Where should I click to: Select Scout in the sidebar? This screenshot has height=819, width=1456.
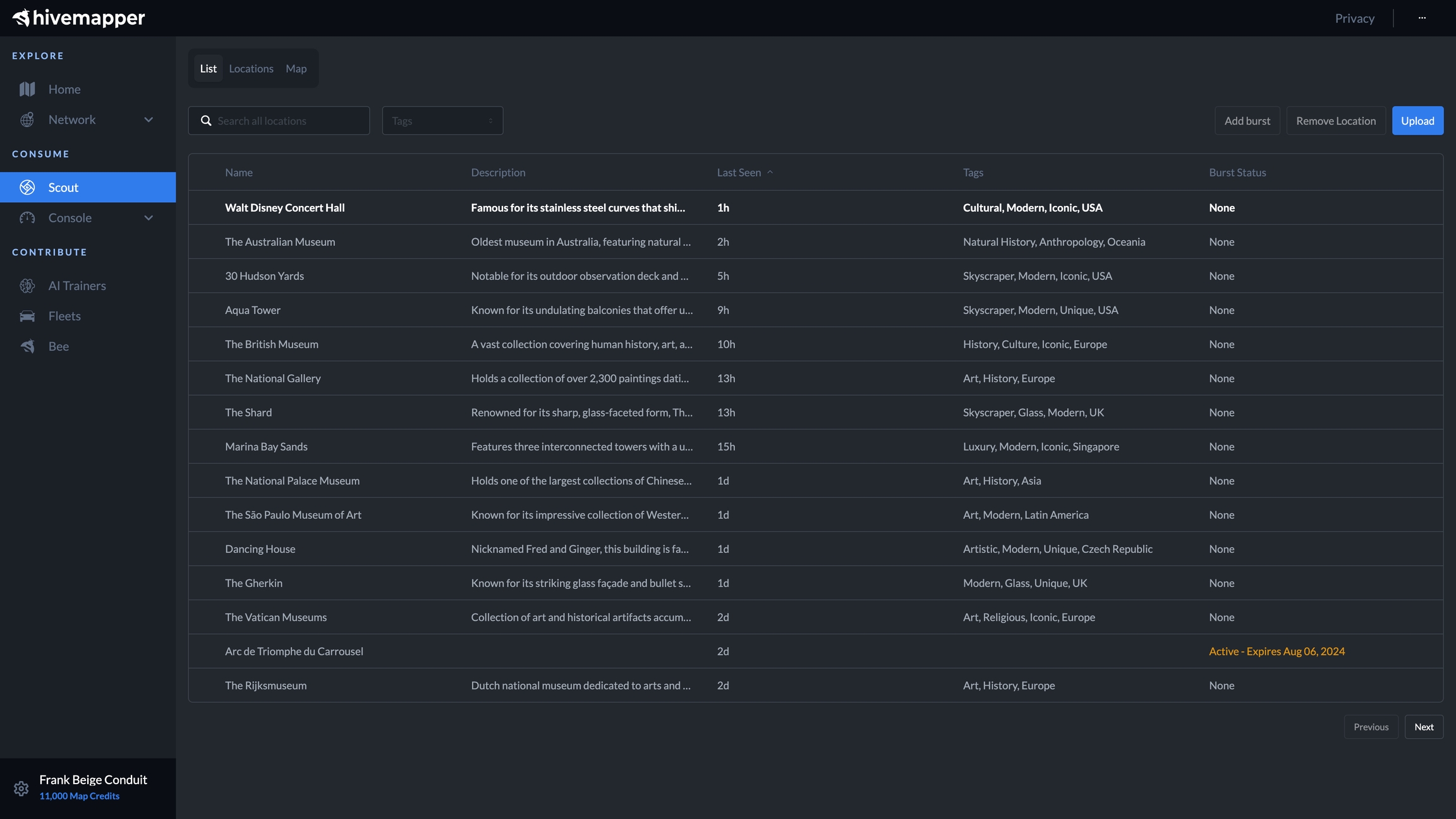click(88, 187)
